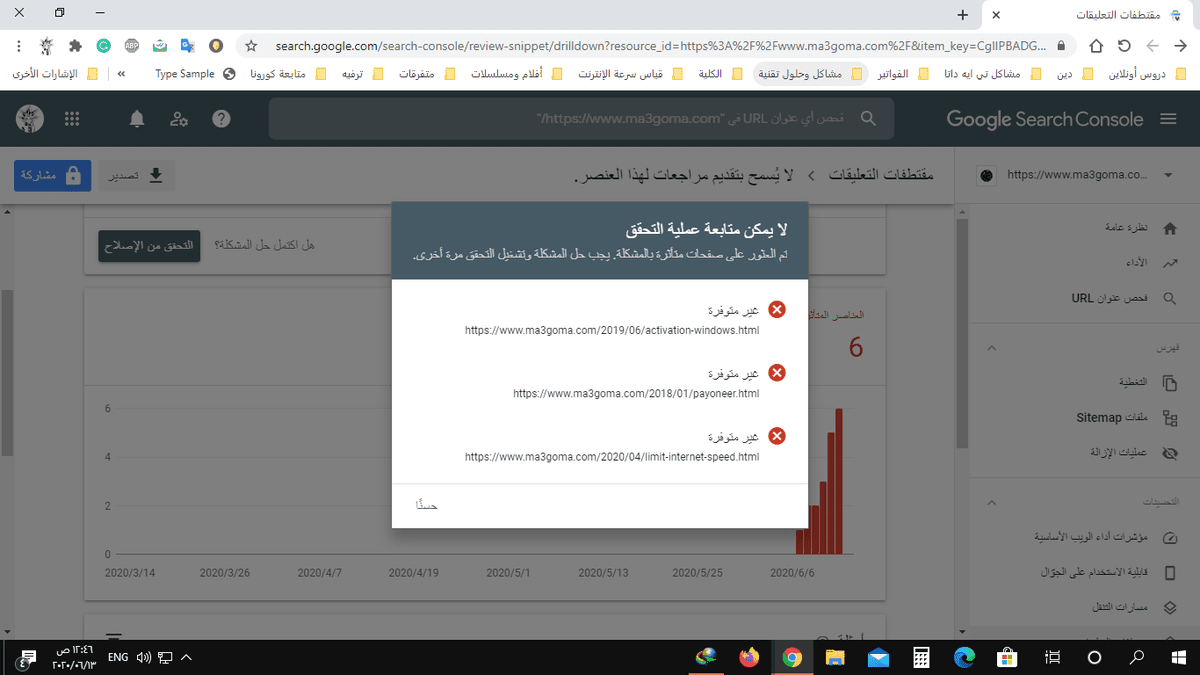Viewport: 1200px width, 675px height.
Task: Open Calculator from the taskbar
Action: click(921, 657)
